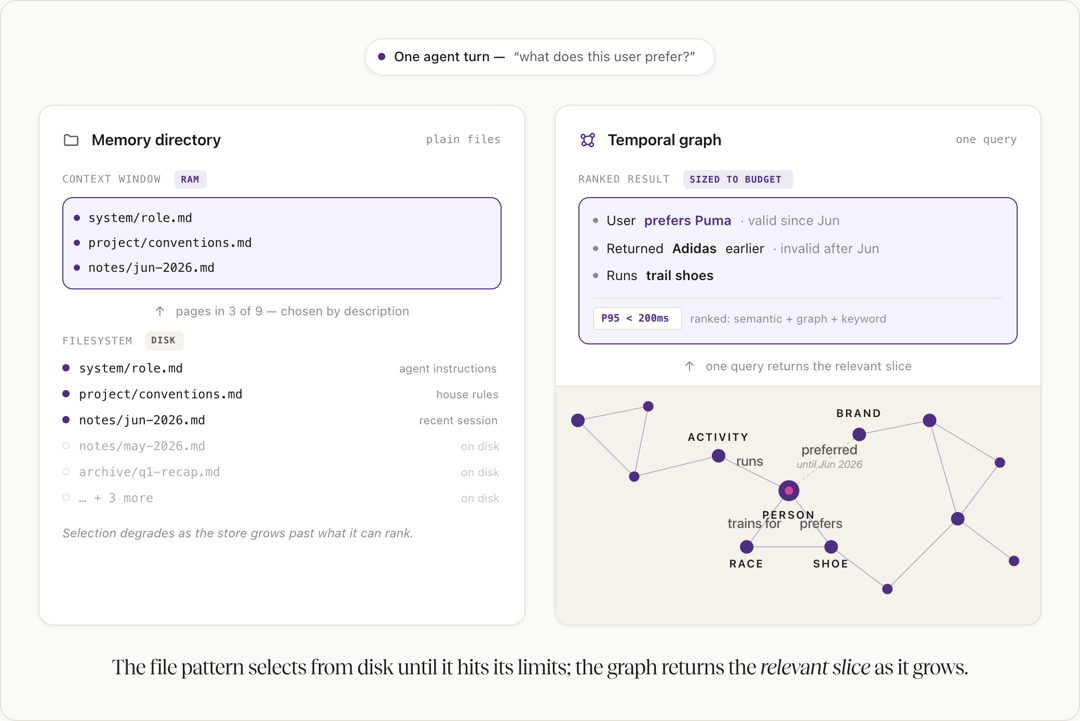
Task: Click the SHOE graph node
Action: [x=831, y=547]
